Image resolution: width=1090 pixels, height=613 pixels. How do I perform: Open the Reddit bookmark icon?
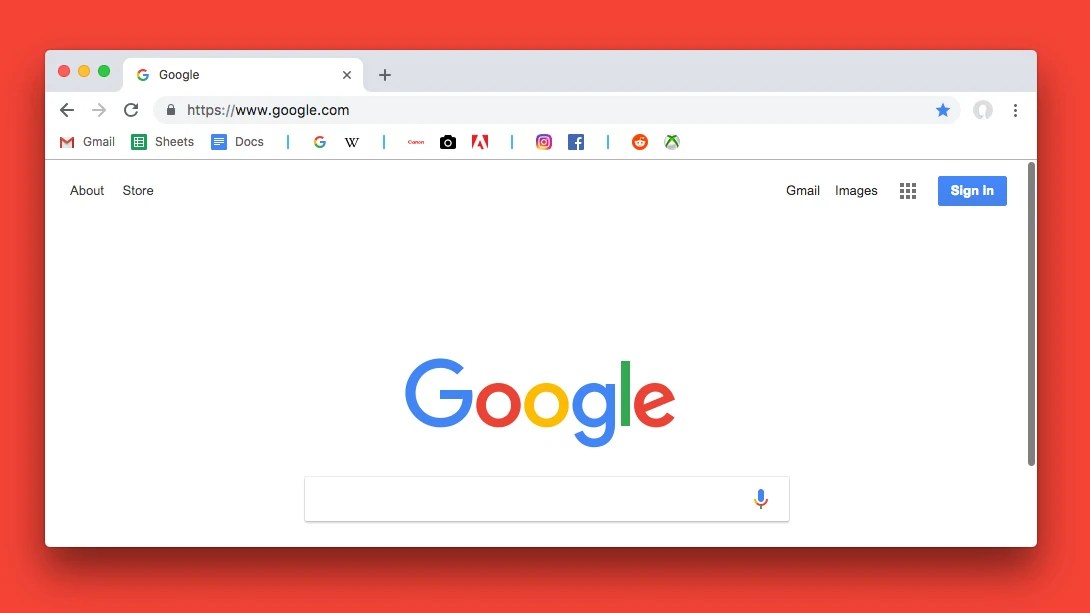tap(640, 142)
